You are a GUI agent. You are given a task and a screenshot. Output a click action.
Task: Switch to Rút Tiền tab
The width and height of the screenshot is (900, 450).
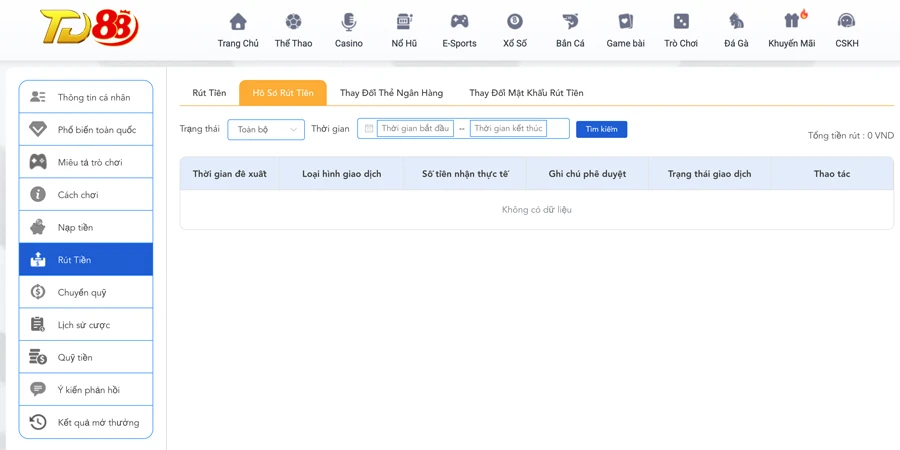coord(210,93)
